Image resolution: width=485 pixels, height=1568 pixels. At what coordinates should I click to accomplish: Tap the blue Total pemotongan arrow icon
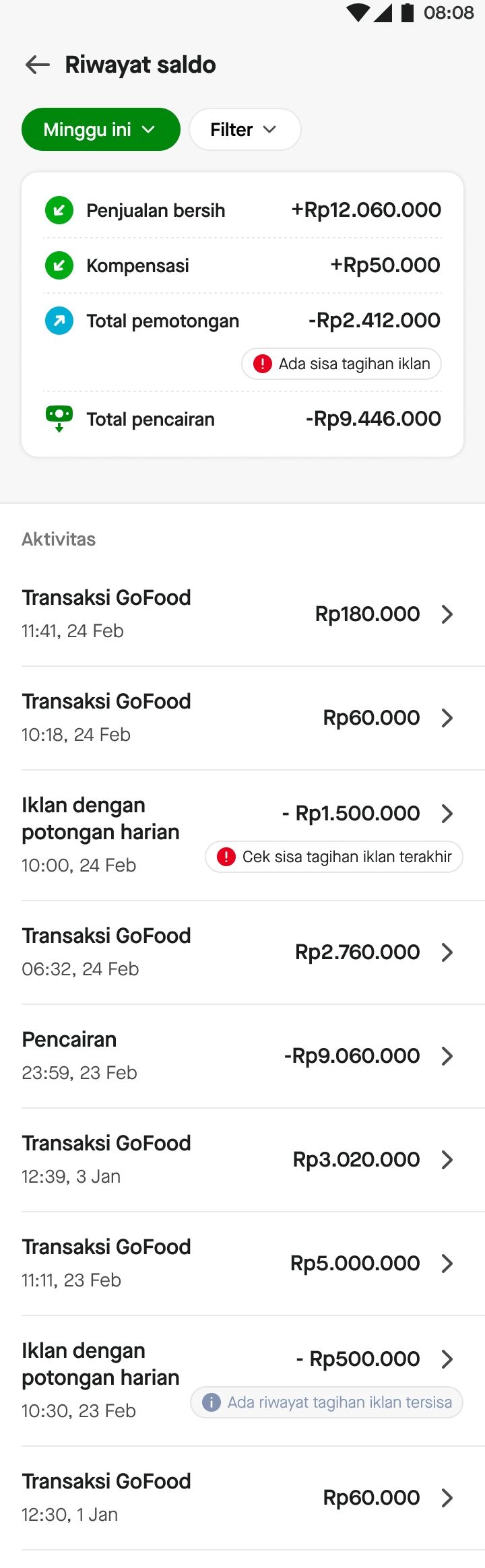[x=59, y=321]
